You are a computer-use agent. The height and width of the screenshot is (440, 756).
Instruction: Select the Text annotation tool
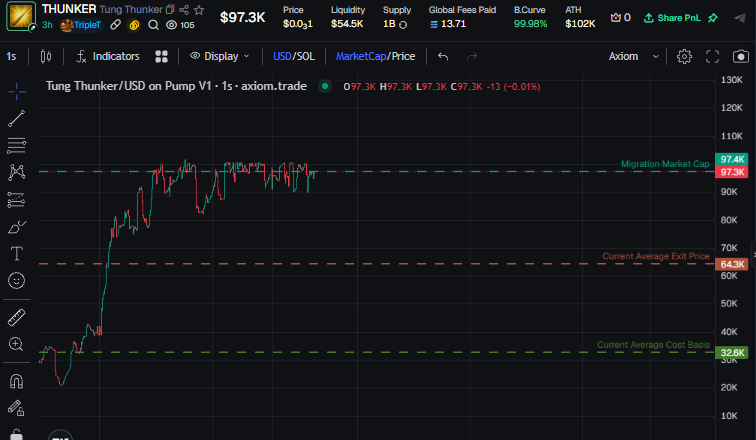[16, 253]
